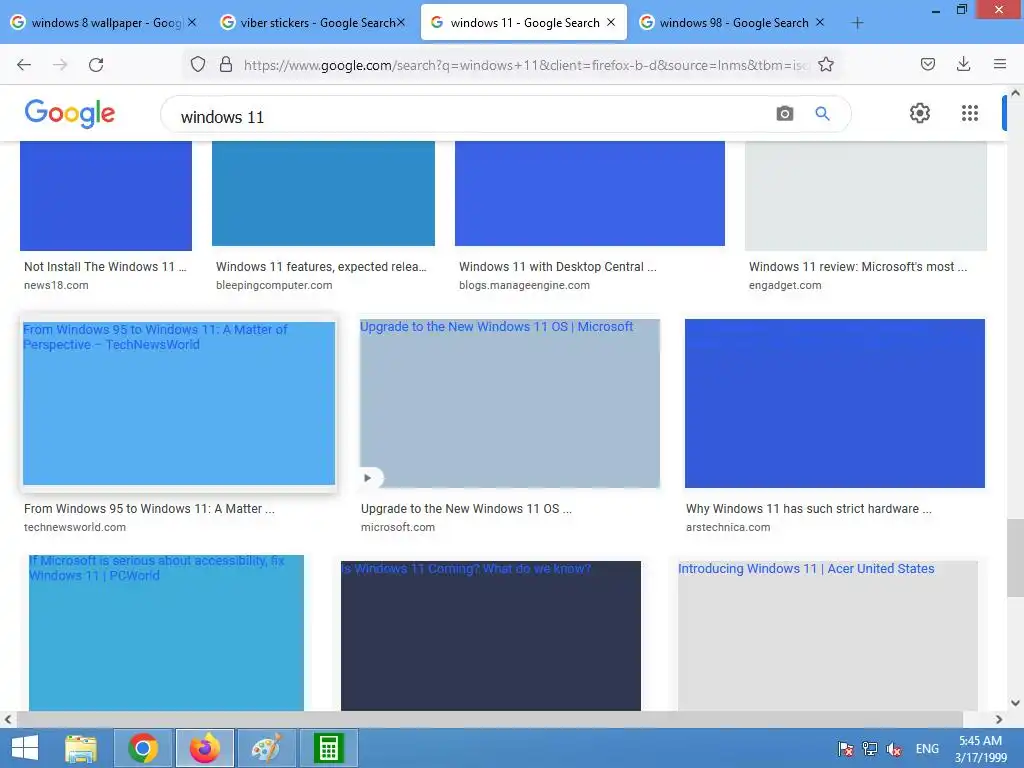
Task: Open the taskbar clock showing 5:45 AM
Action: (980, 748)
